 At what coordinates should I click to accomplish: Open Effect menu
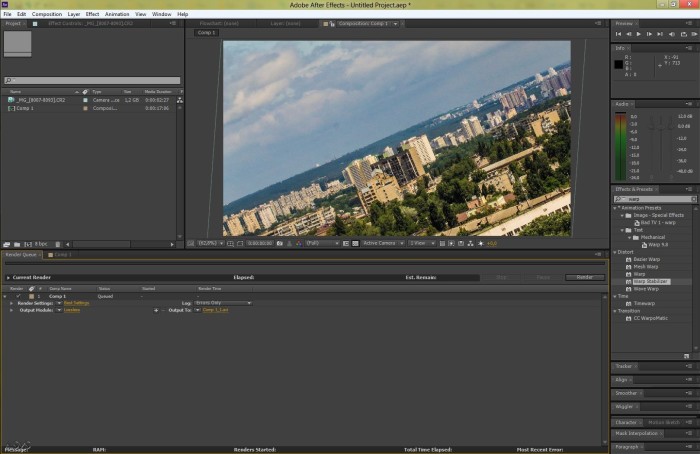(92, 14)
